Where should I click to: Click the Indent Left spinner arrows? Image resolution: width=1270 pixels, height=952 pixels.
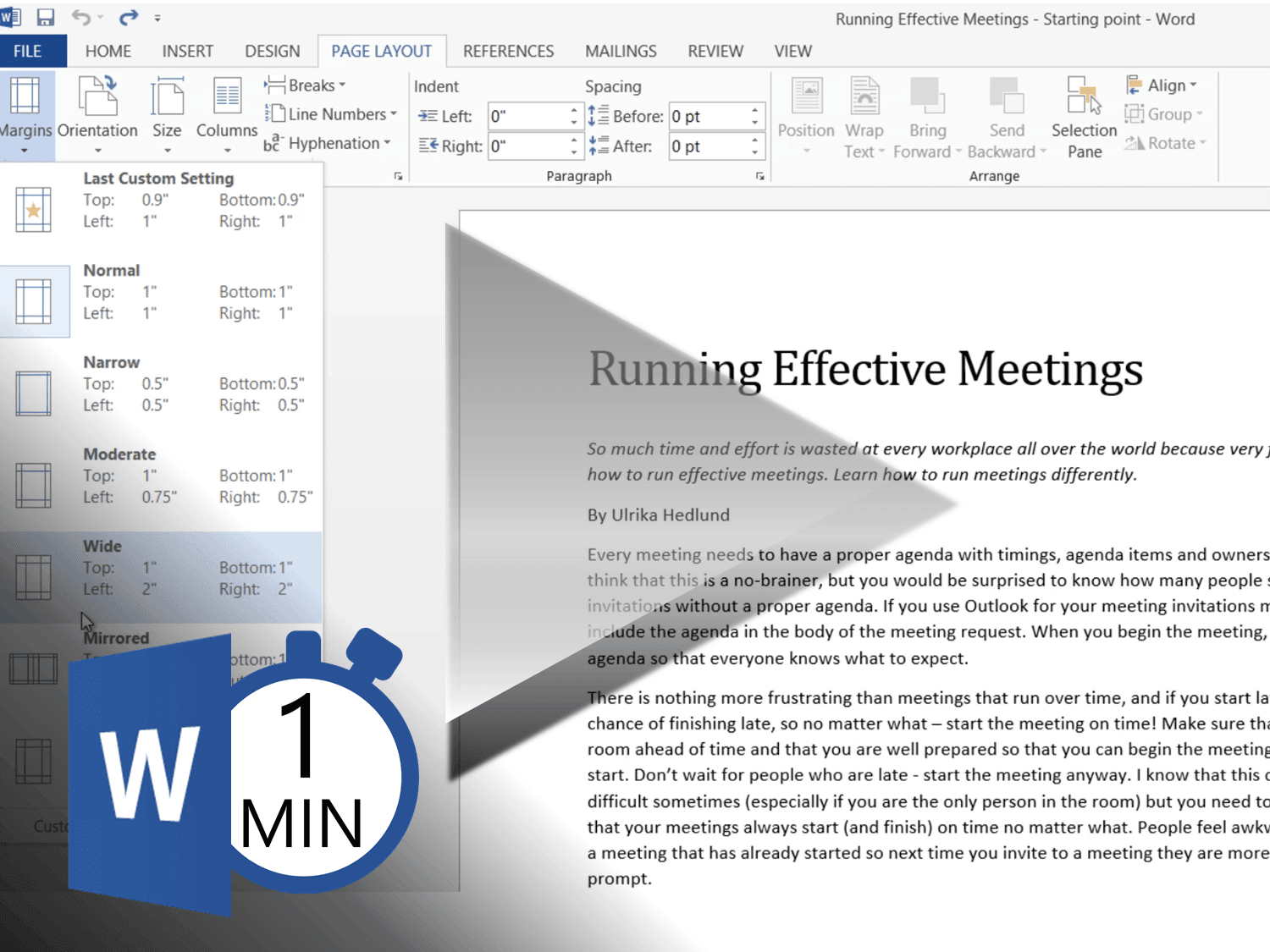(574, 116)
